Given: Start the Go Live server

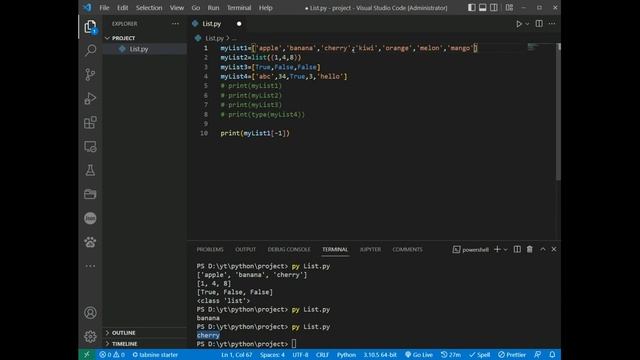Looking at the screenshot, I should [419, 355].
